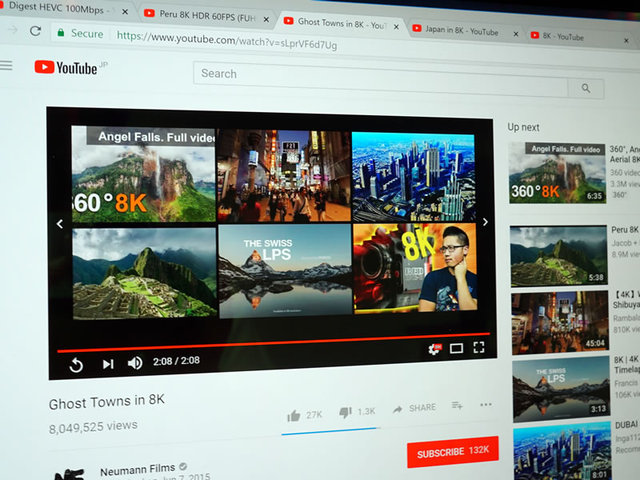640x480 pixels.
Task: Open the YouTube hamburger guide menu
Action: coord(7,66)
